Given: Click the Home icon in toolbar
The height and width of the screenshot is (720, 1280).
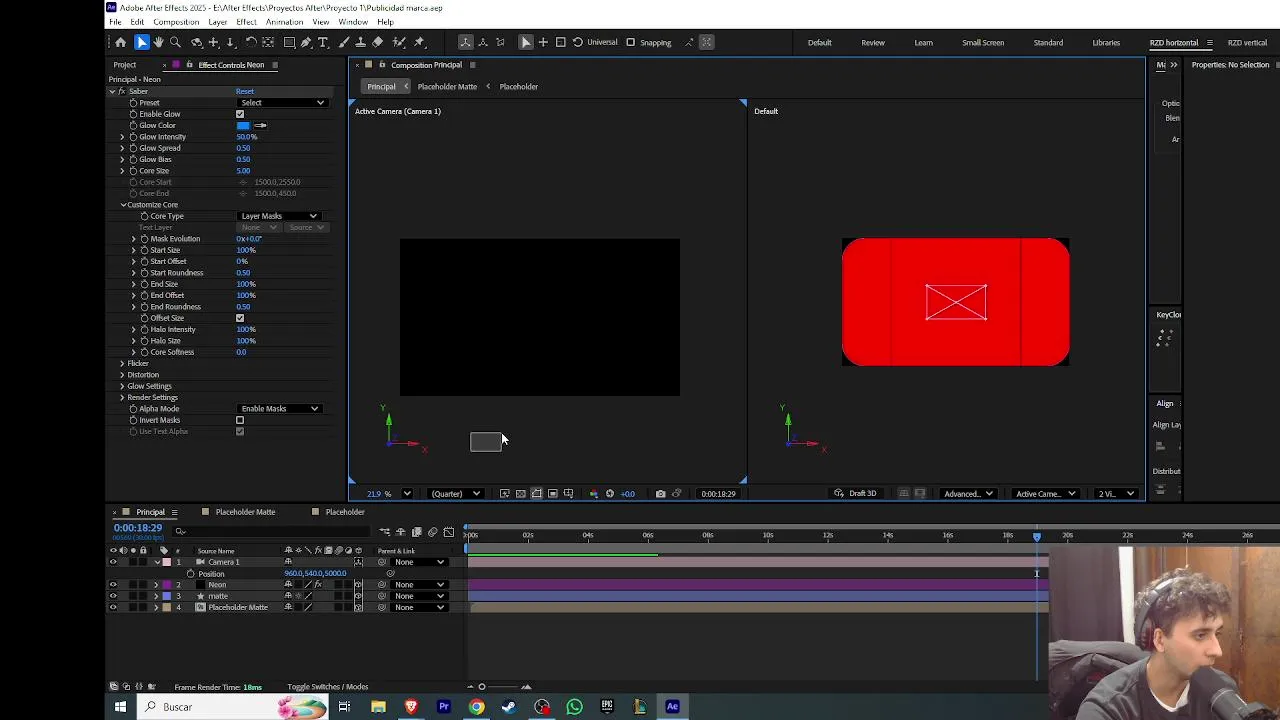Looking at the screenshot, I should pyautogui.click(x=121, y=42).
